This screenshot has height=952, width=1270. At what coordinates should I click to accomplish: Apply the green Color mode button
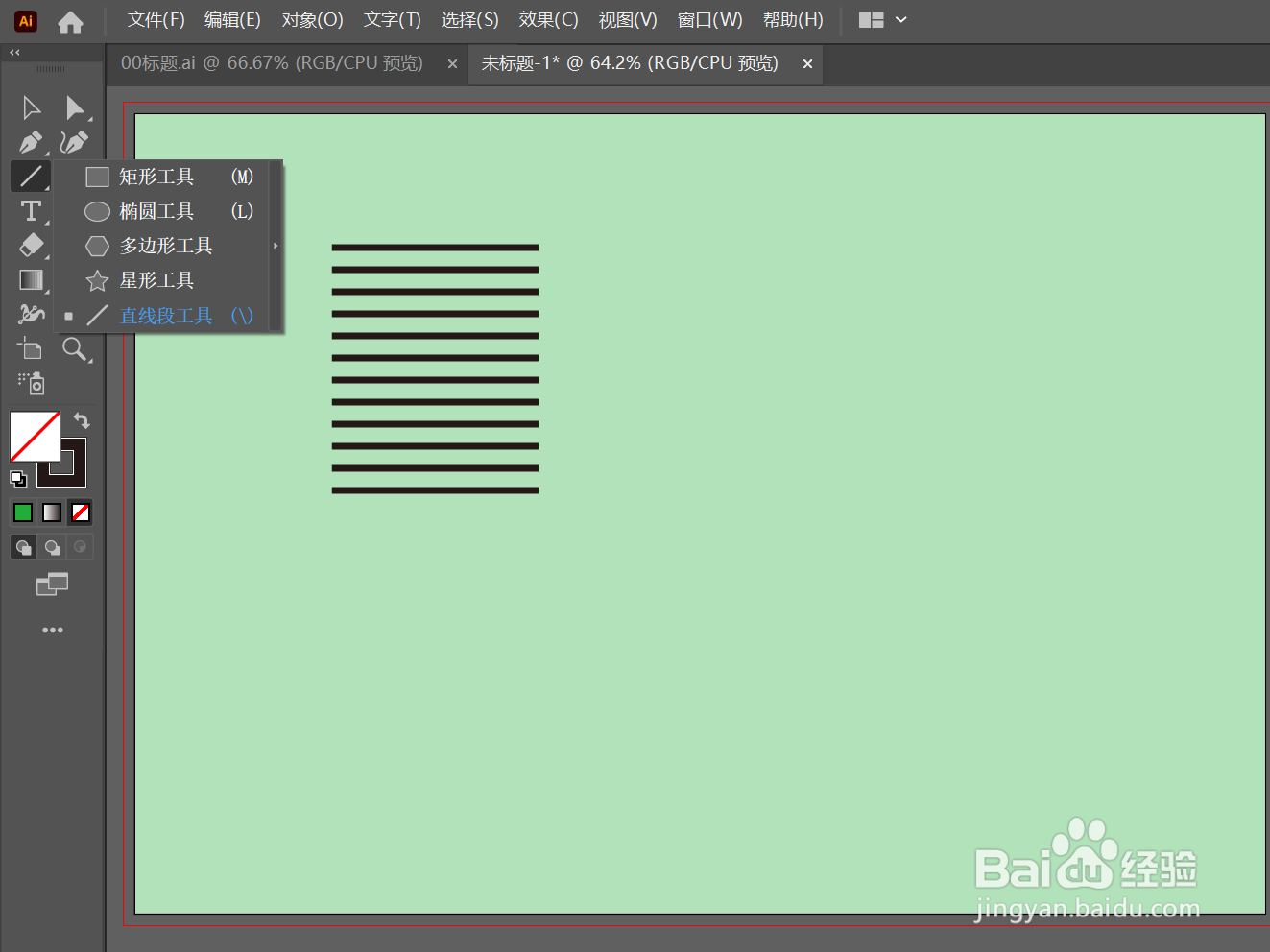(x=23, y=512)
